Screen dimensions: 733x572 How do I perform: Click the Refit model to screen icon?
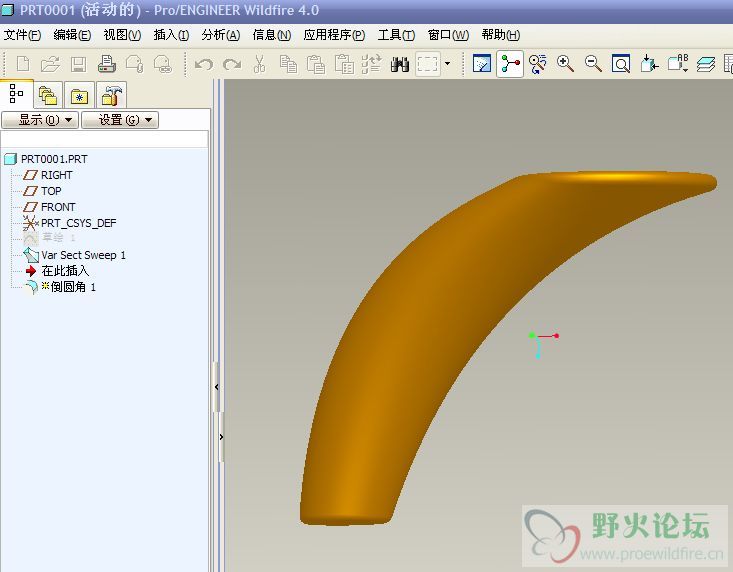621,64
